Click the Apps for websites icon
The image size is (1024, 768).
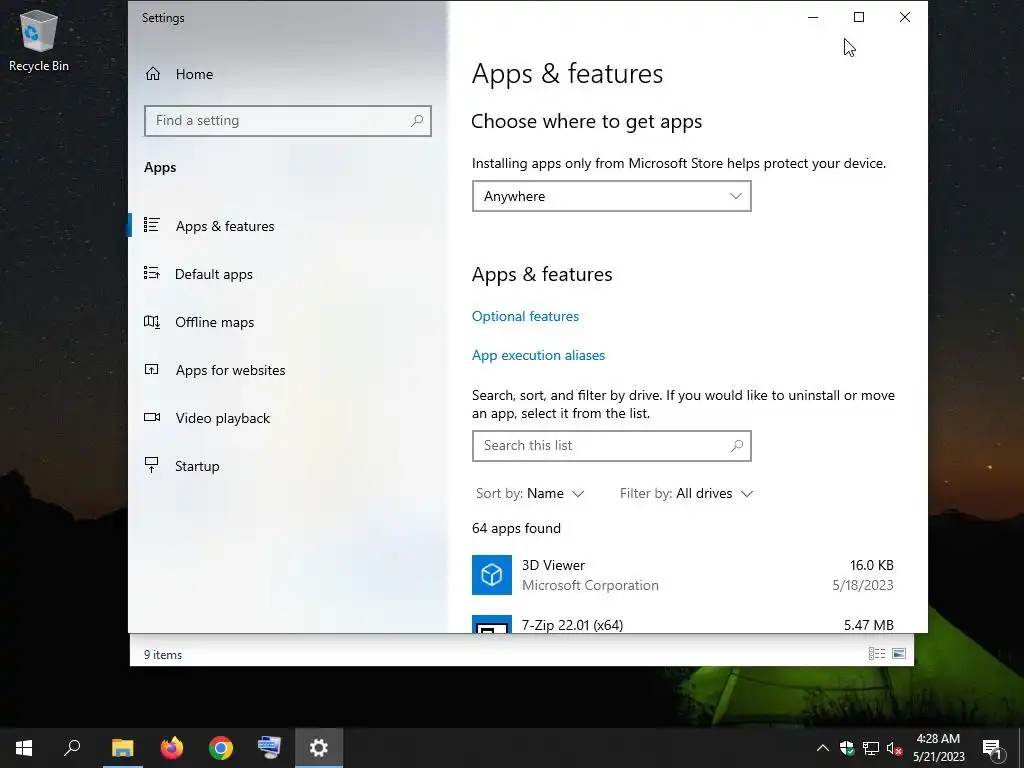[x=152, y=370]
